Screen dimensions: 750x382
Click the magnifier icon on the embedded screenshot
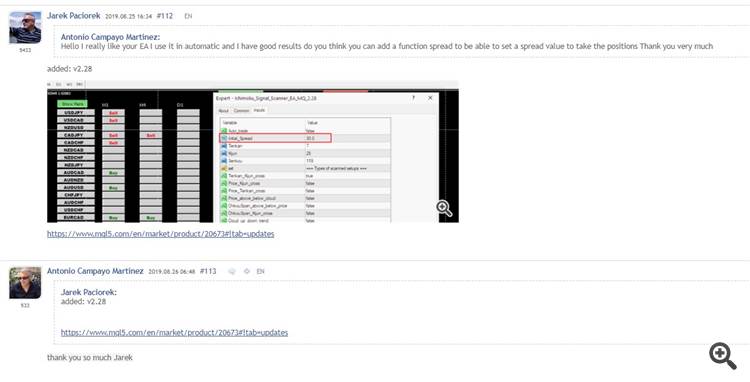point(444,208)
